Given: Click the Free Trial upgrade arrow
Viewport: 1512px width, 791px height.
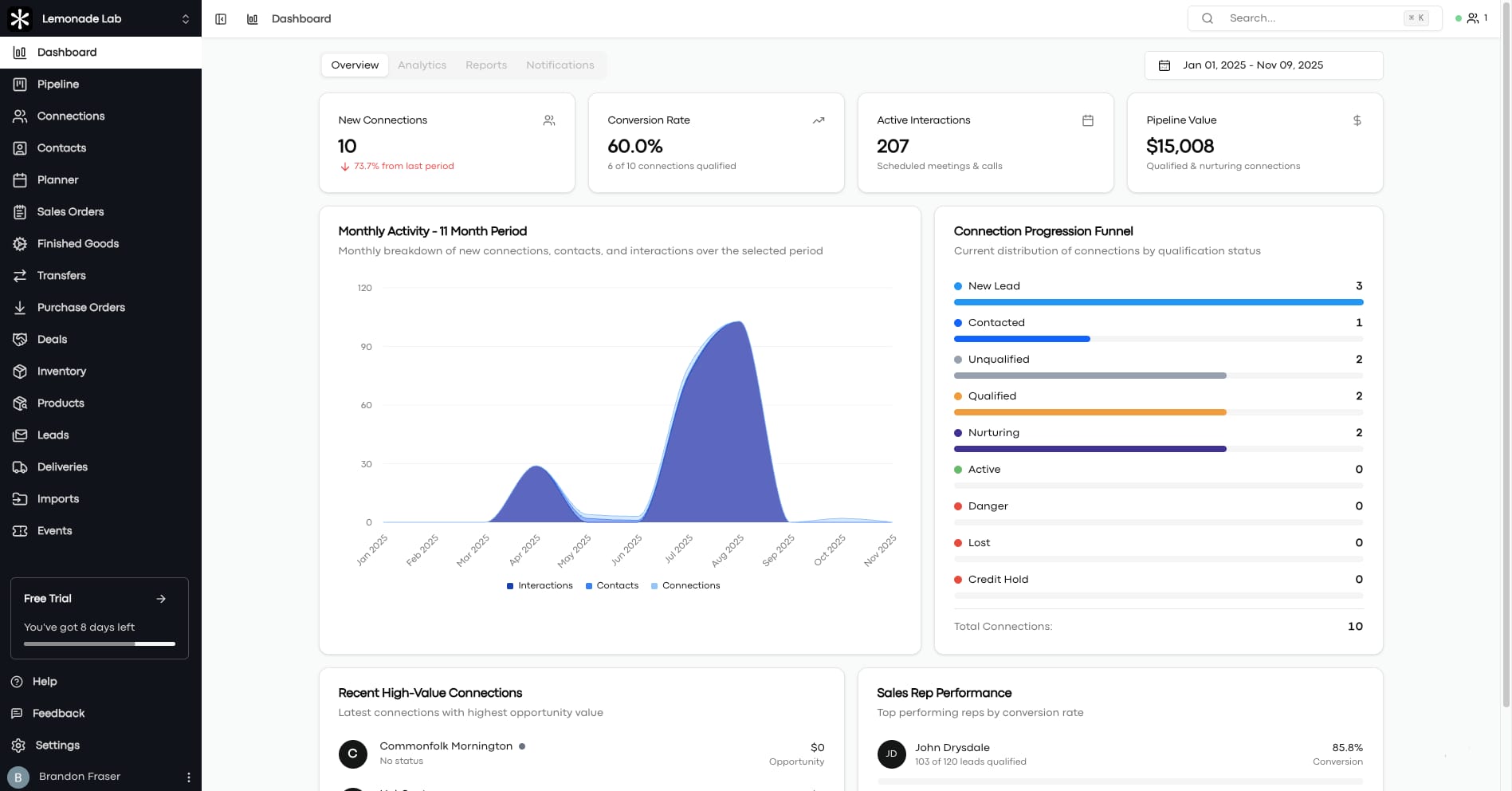Looking at the screenshot, I should click(x=160, y=598).
